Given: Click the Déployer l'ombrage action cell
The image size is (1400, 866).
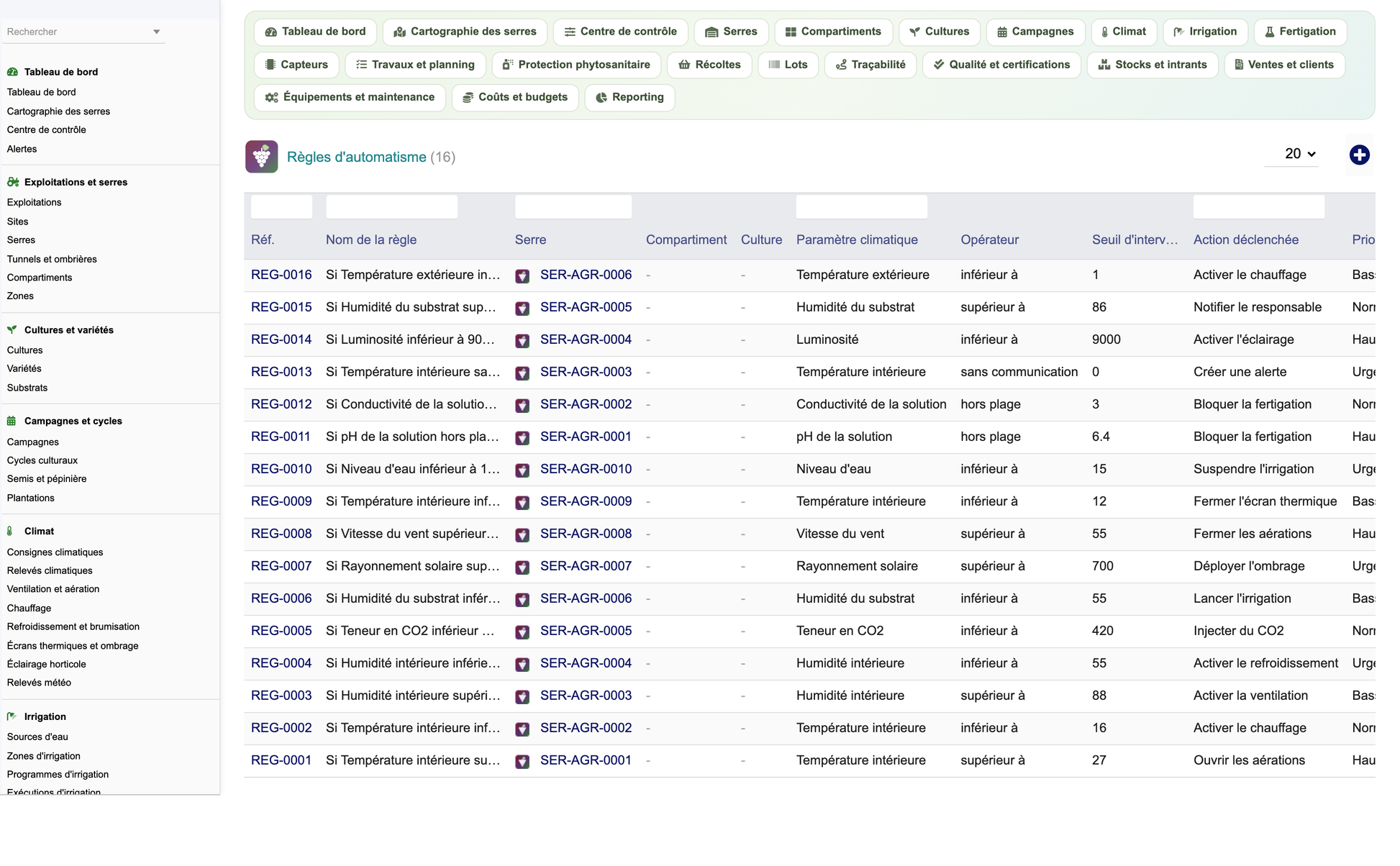Looking at the screenshot, I should tap(1249, 566).
